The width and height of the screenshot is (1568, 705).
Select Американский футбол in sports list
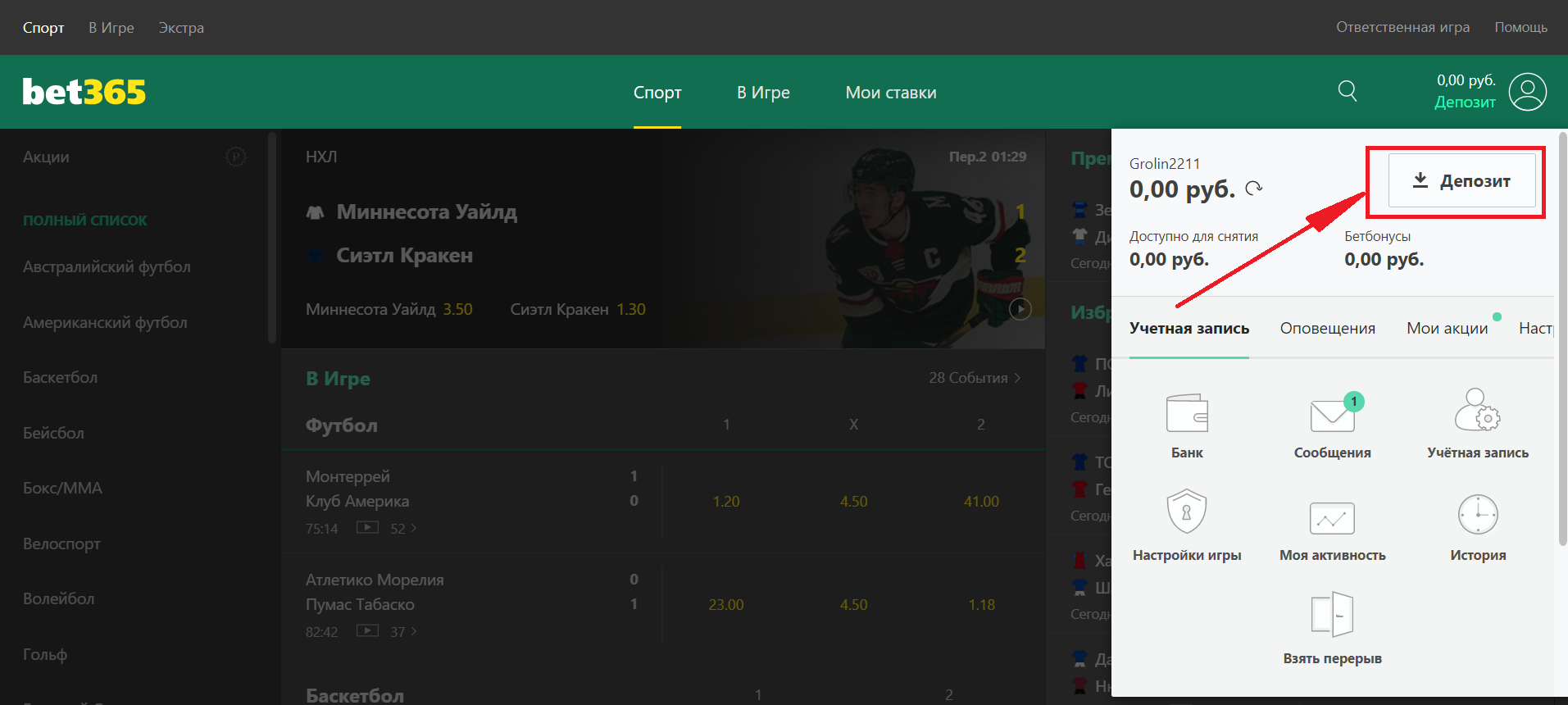[x=105, y=322]
